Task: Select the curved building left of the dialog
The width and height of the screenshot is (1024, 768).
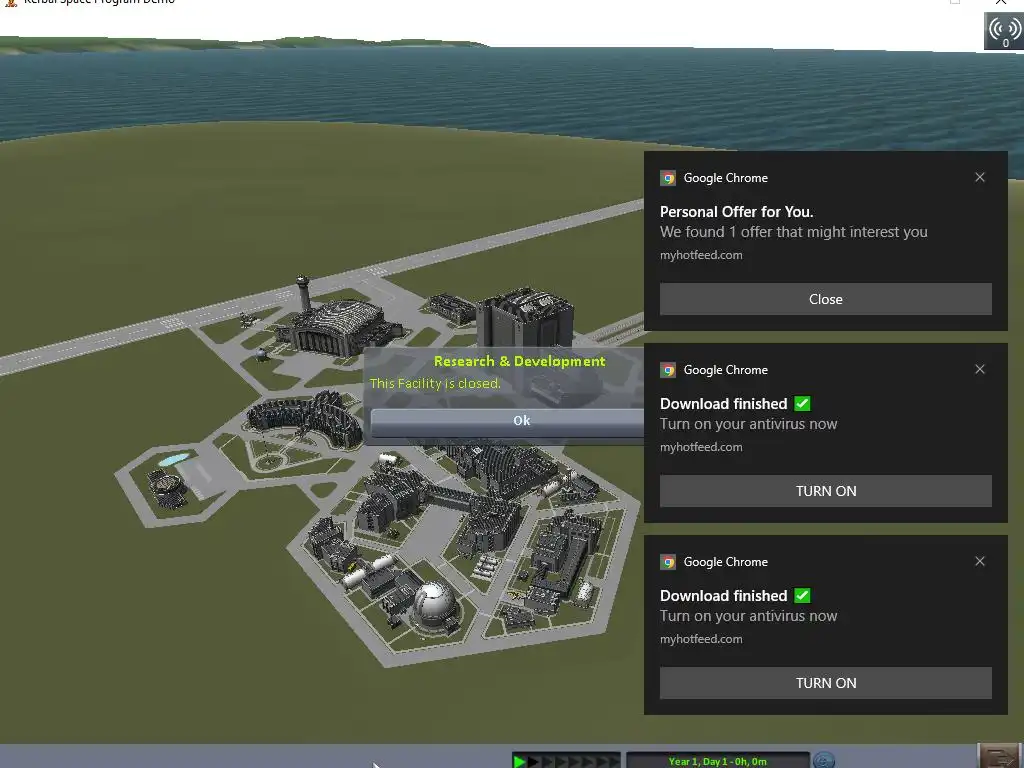Action: coord(305,418)
